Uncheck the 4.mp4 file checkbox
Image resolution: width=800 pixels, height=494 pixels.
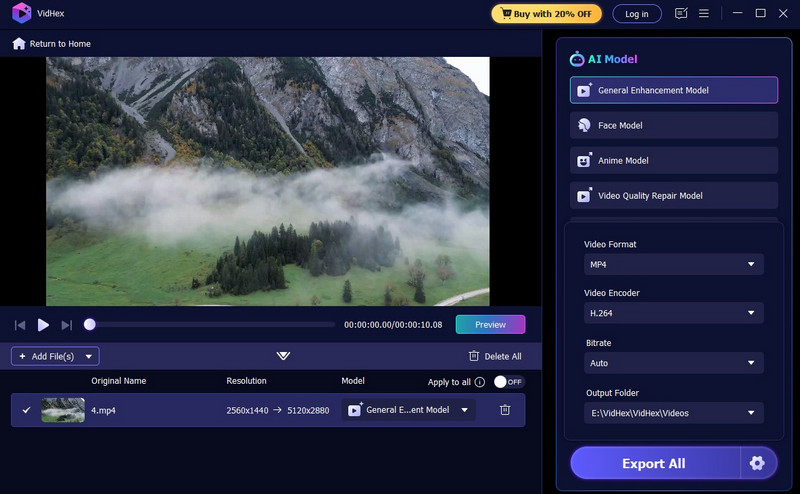(27, 410)
